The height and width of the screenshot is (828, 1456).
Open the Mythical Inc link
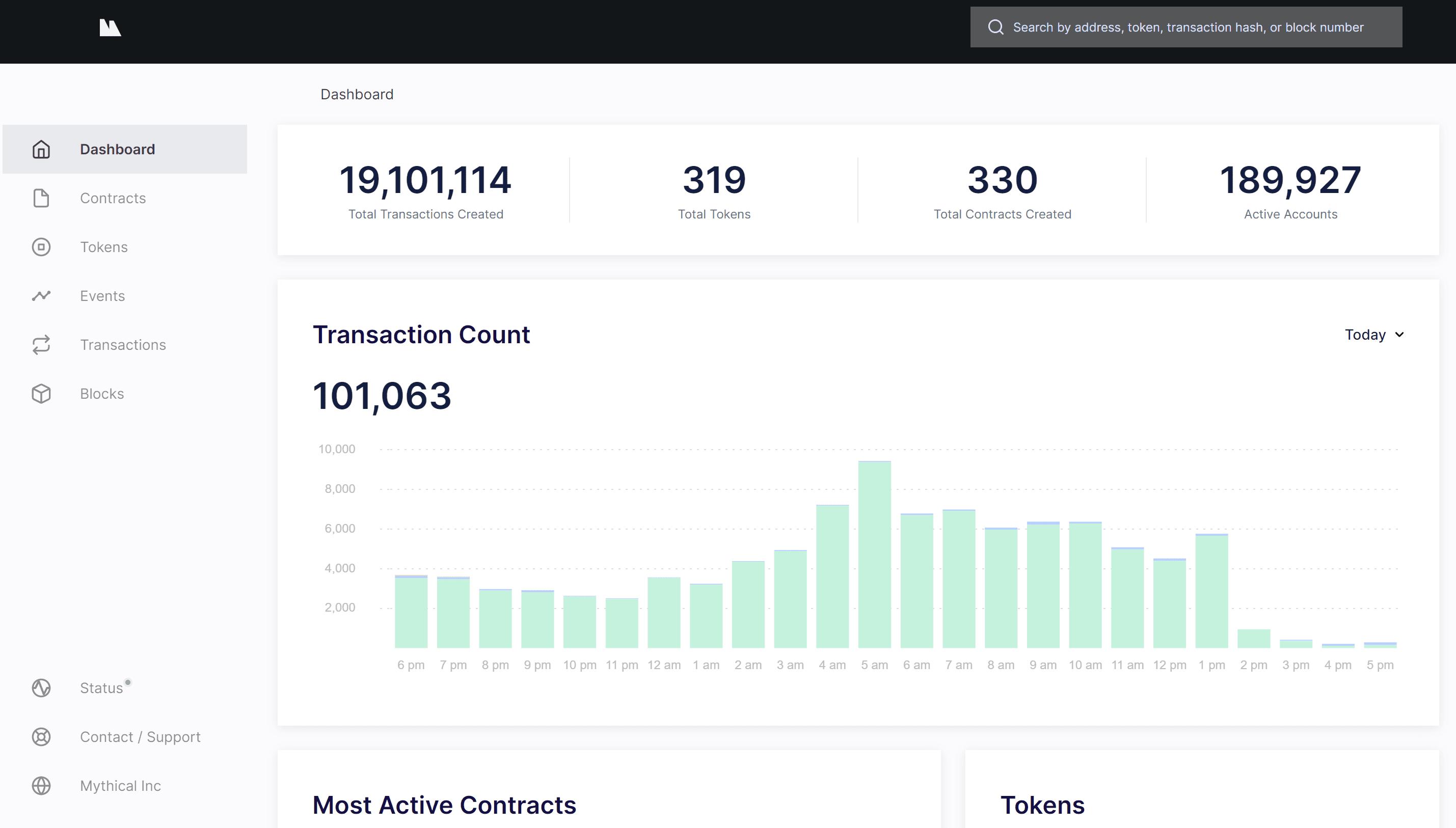[121, 786]
